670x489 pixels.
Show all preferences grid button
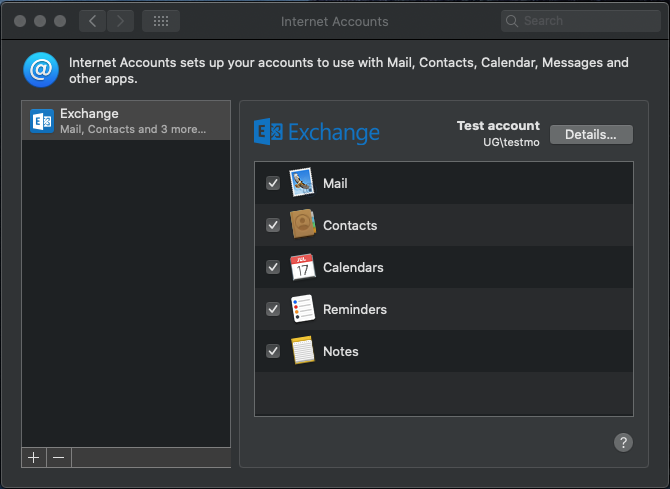[161, 21]
